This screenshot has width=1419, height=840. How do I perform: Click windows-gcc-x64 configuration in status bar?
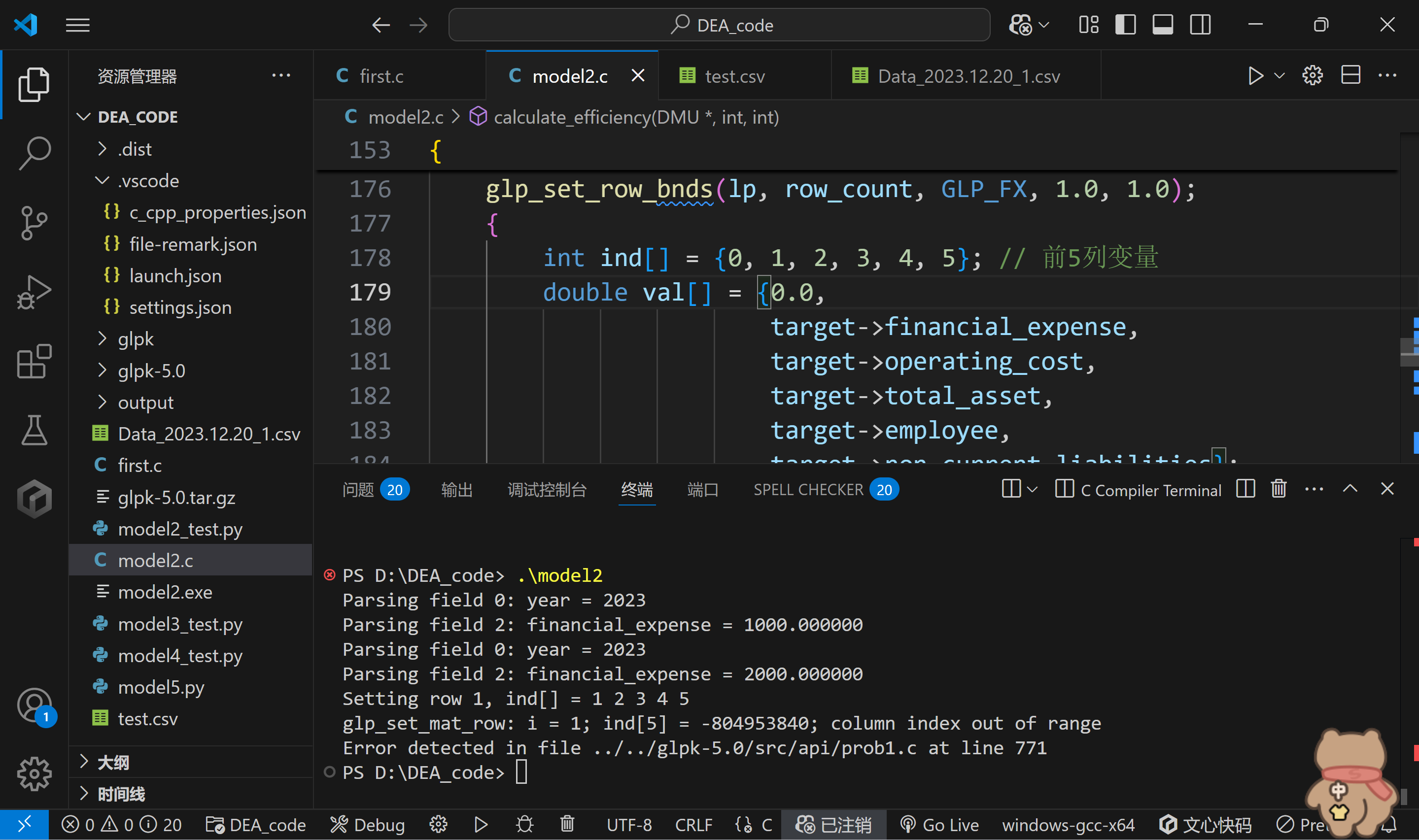(x=1068, y=825)
